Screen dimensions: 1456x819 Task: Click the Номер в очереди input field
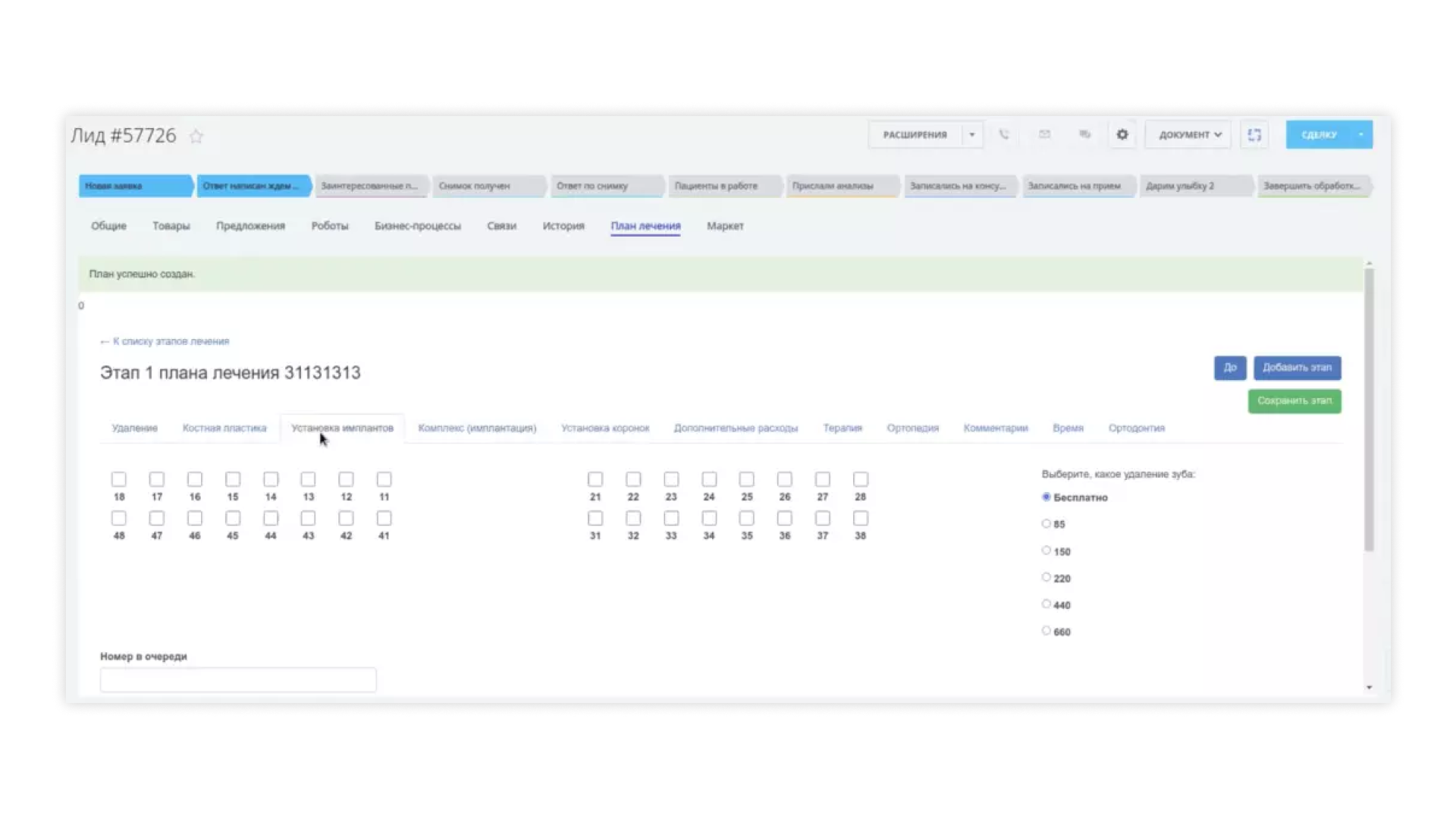click(x=238, y=679)
